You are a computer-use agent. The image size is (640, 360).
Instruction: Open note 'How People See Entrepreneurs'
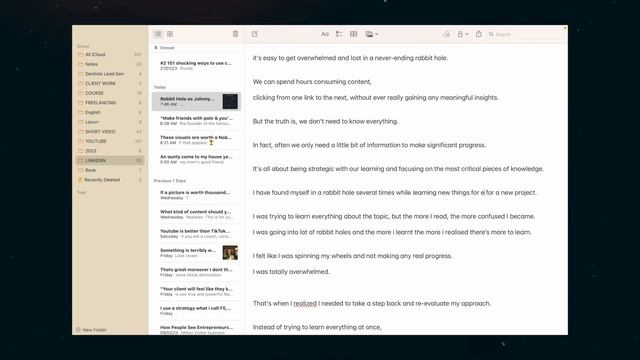tap(196, 329)
